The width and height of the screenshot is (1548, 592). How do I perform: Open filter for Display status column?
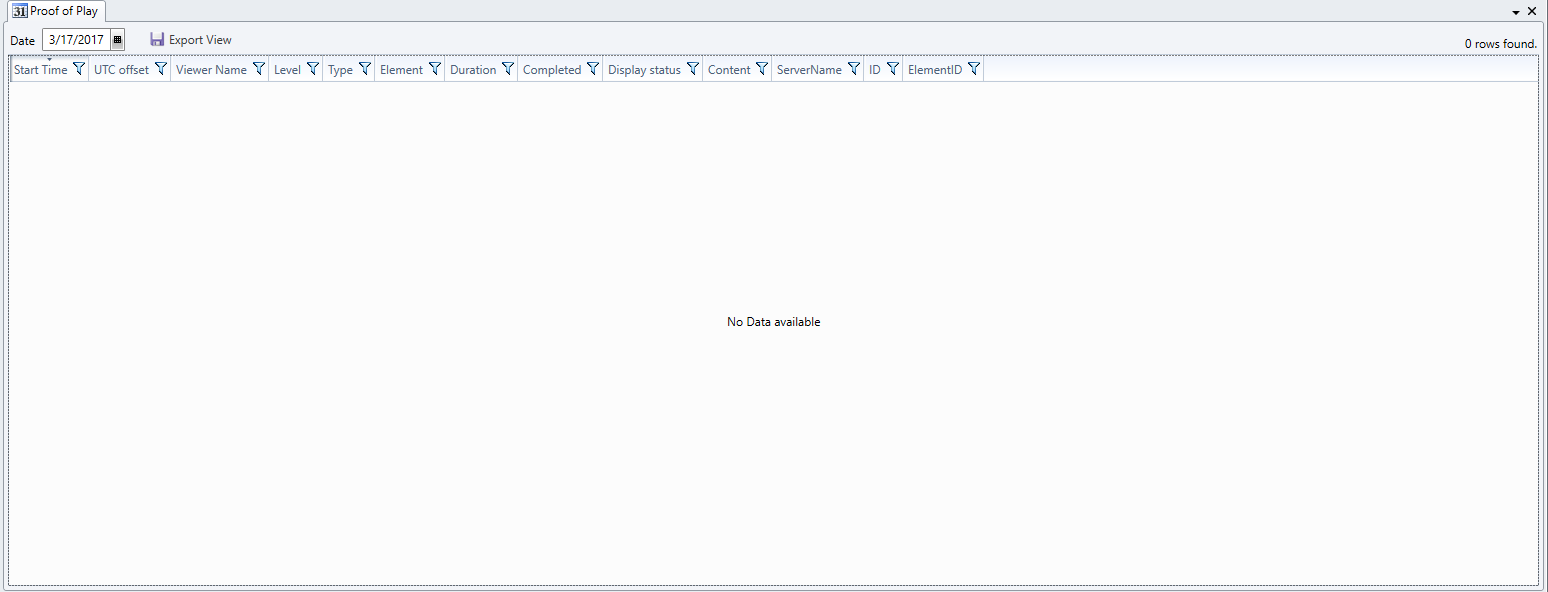(693, 69)
